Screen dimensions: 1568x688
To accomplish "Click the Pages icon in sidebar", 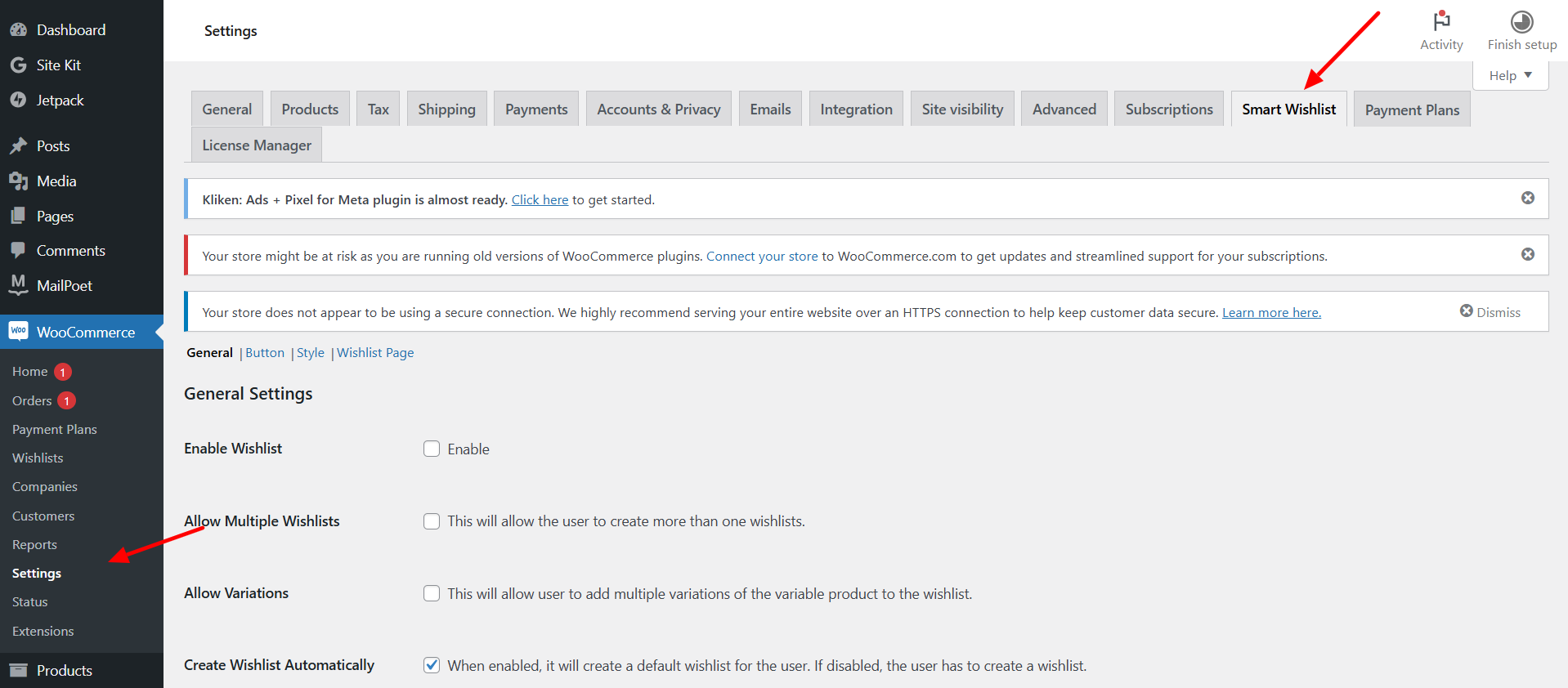I will point(18,216).
